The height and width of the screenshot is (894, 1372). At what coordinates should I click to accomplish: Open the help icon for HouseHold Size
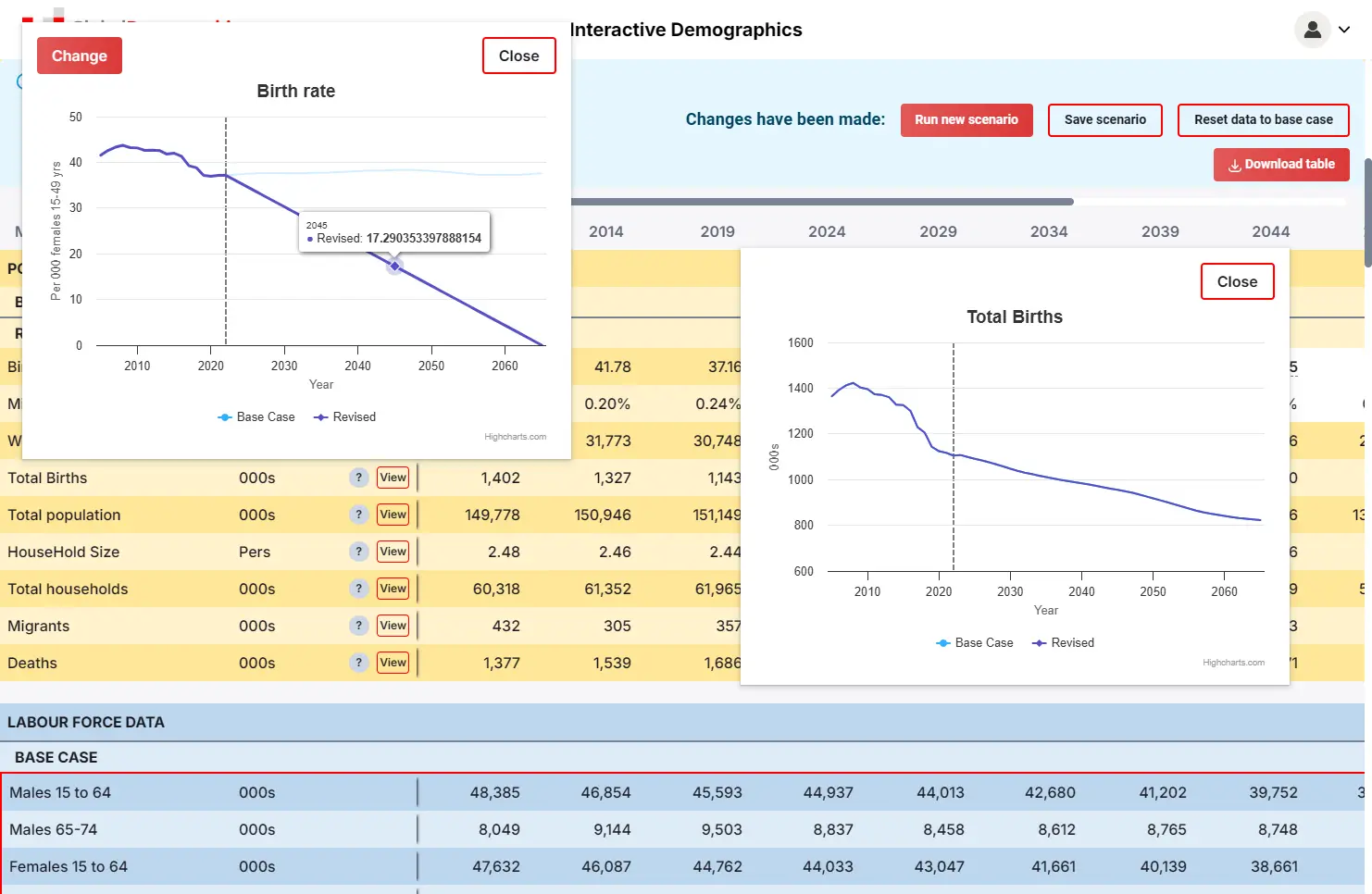click(359, 552)
